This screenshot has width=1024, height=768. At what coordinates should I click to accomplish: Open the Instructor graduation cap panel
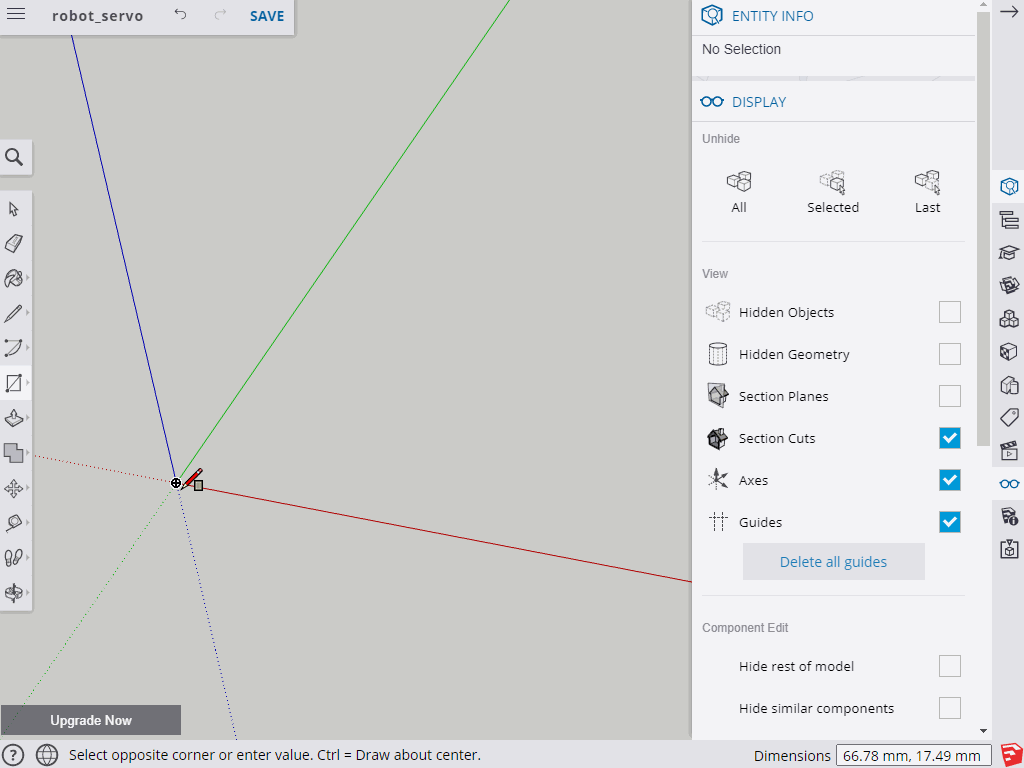(1009, 253)
